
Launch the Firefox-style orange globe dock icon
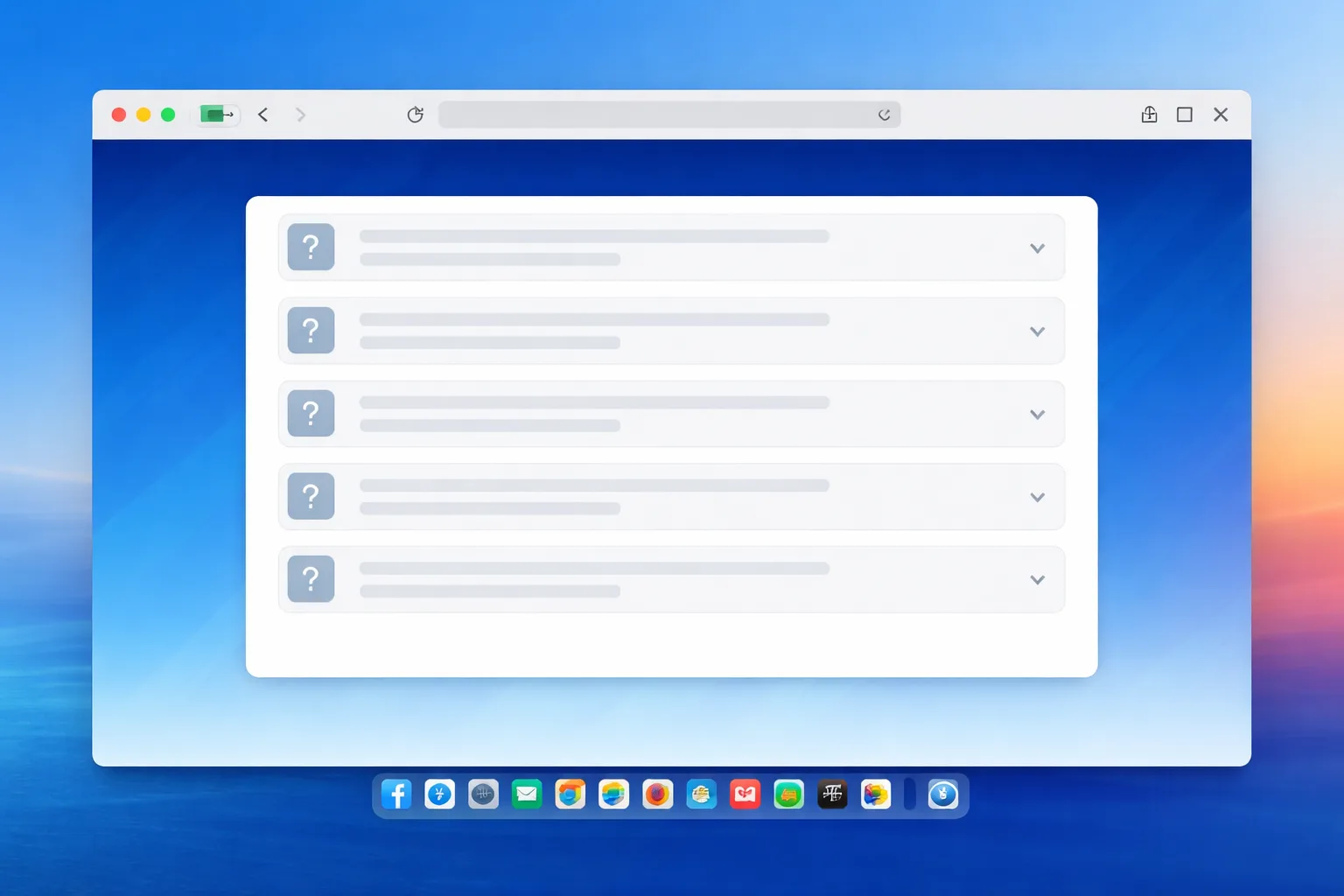coord(657,794)
